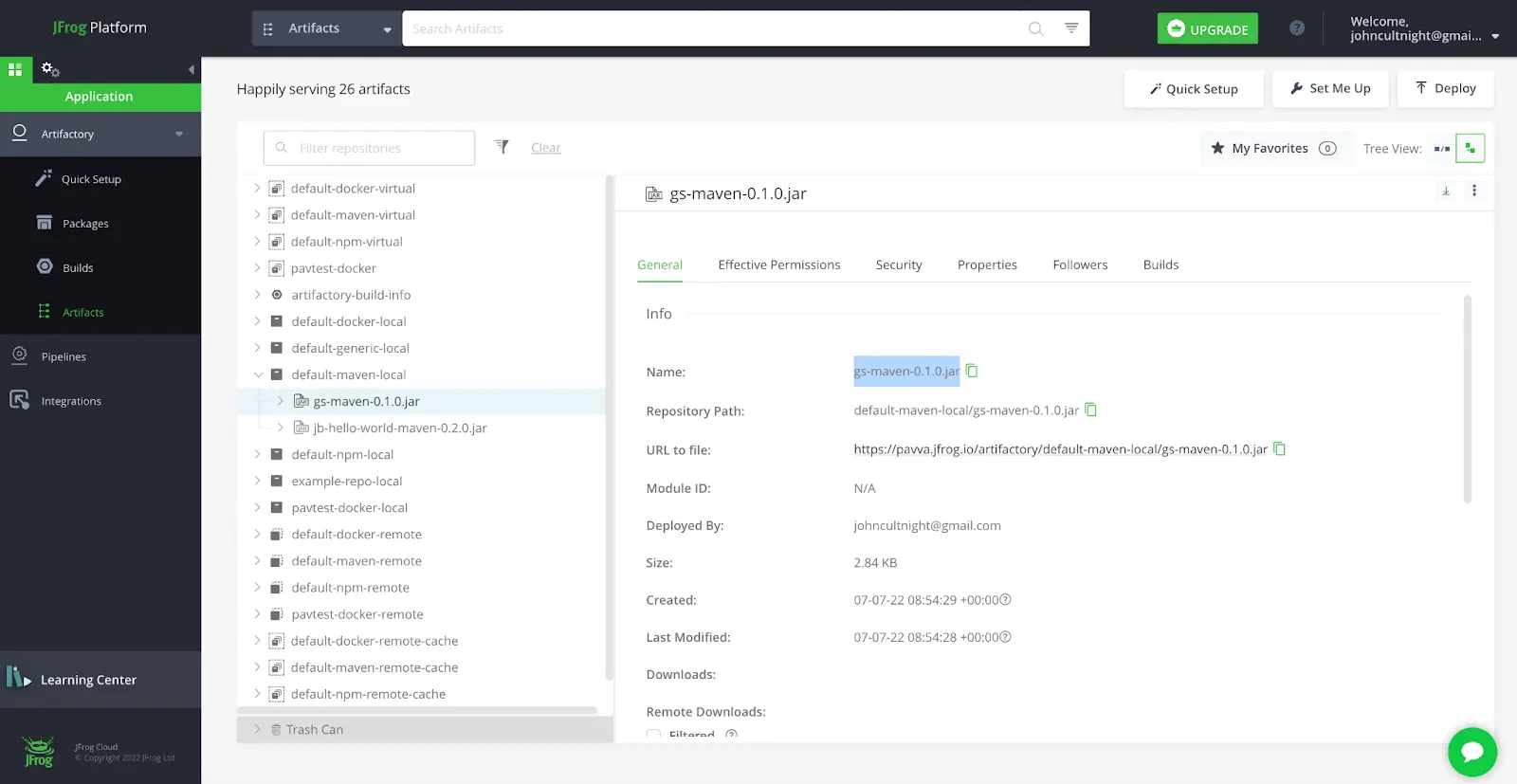The image size is (1517, 784).
Task: Show help for Created timestamp
Action: [x=1006, y=599]
